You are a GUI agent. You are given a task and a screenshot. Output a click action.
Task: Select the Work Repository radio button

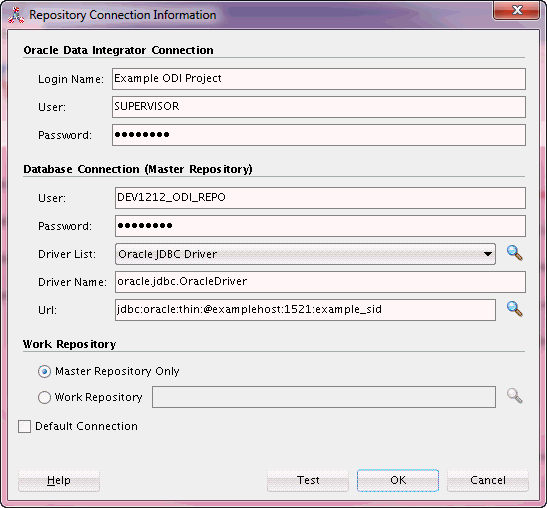tap(44, 397)
